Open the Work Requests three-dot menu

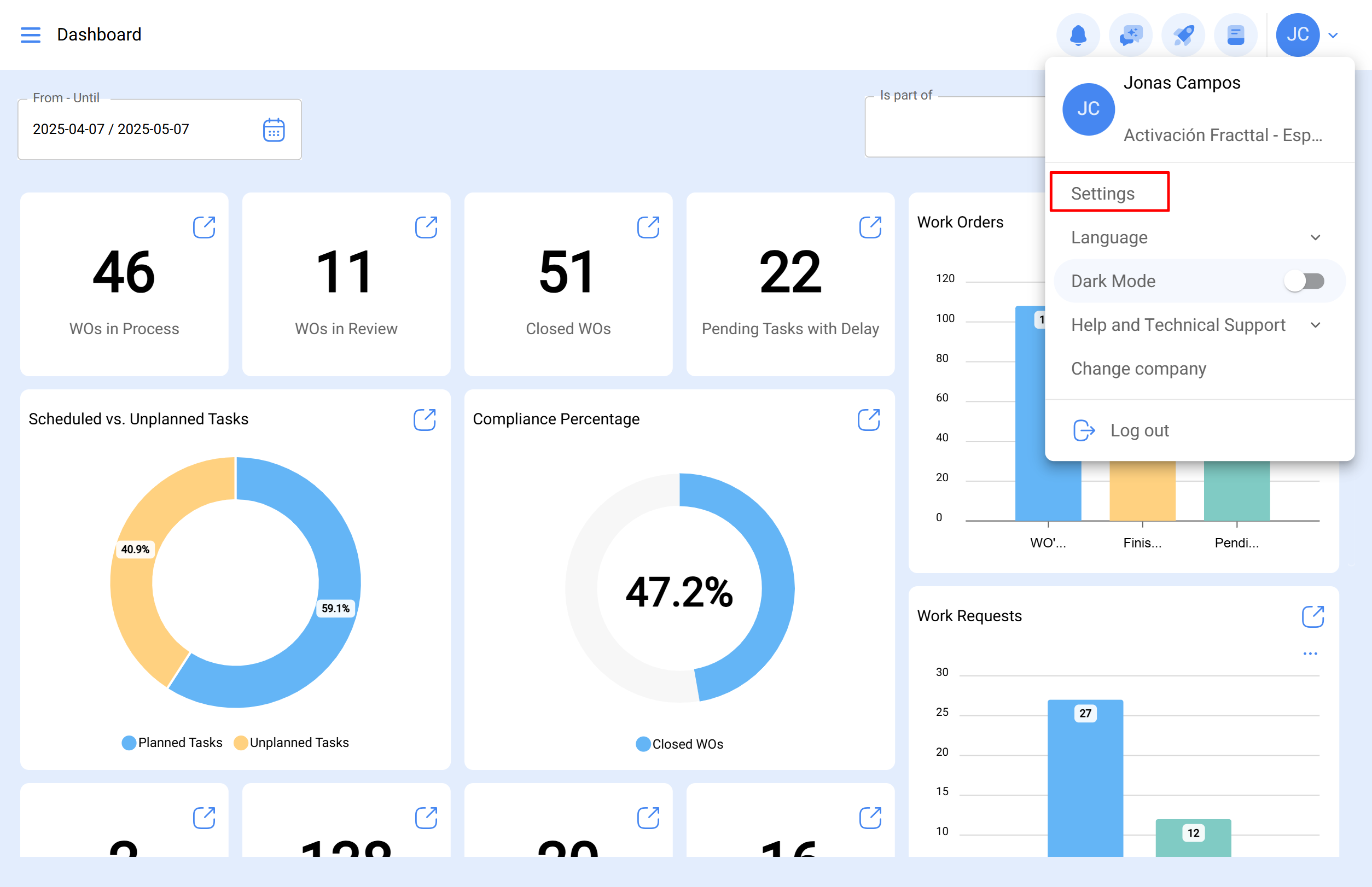pyautogui.click(x=1311, y=652)
